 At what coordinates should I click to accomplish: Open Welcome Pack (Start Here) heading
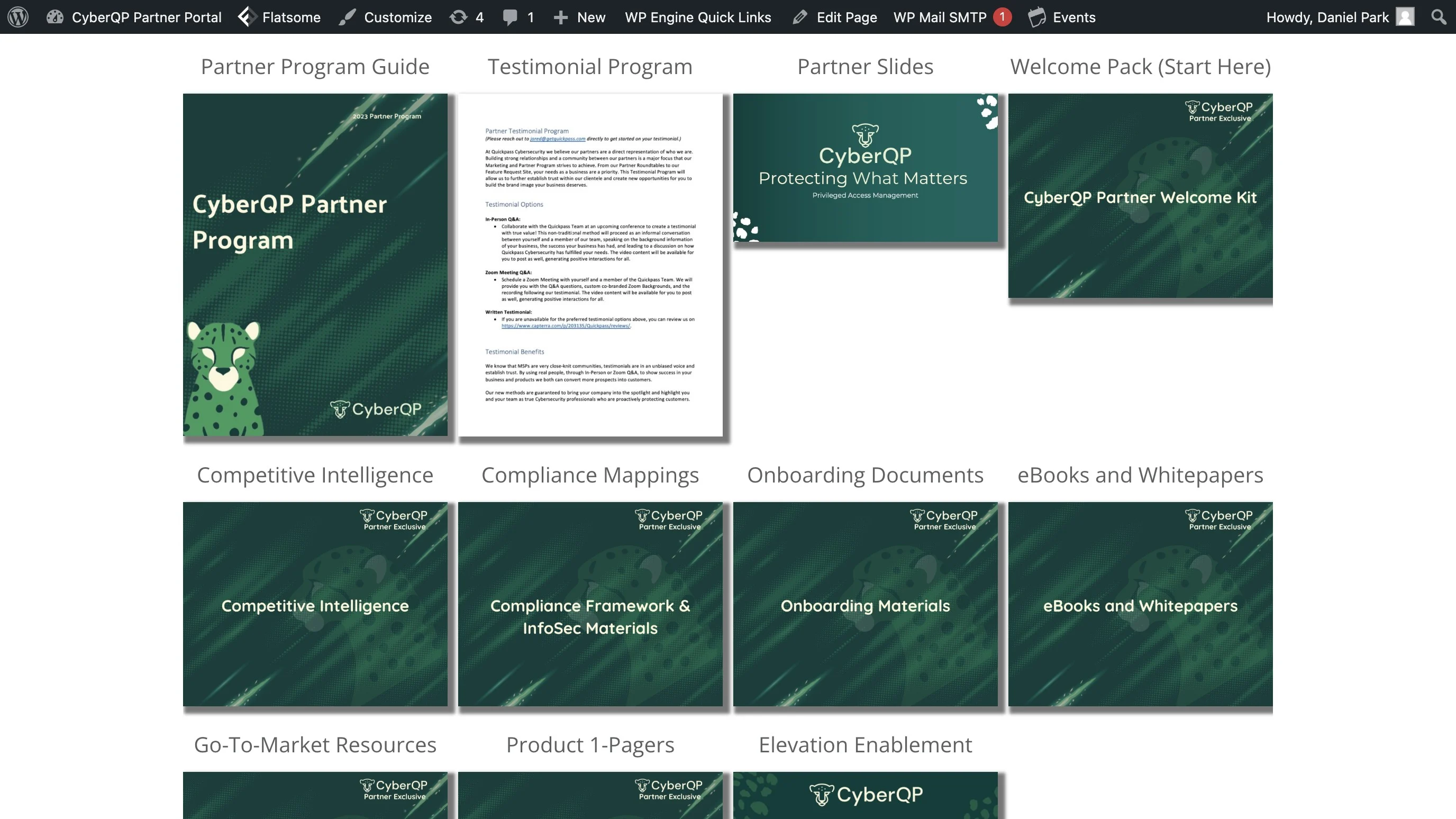(1140, 67)
